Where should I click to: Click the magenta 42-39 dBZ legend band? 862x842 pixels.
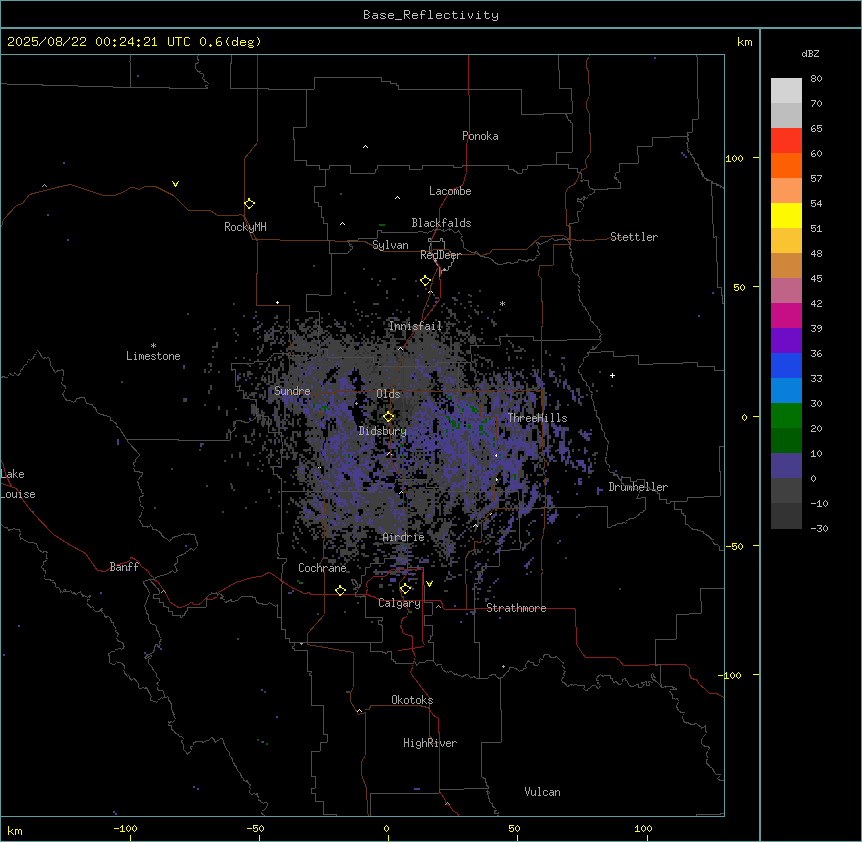(786, 315)
